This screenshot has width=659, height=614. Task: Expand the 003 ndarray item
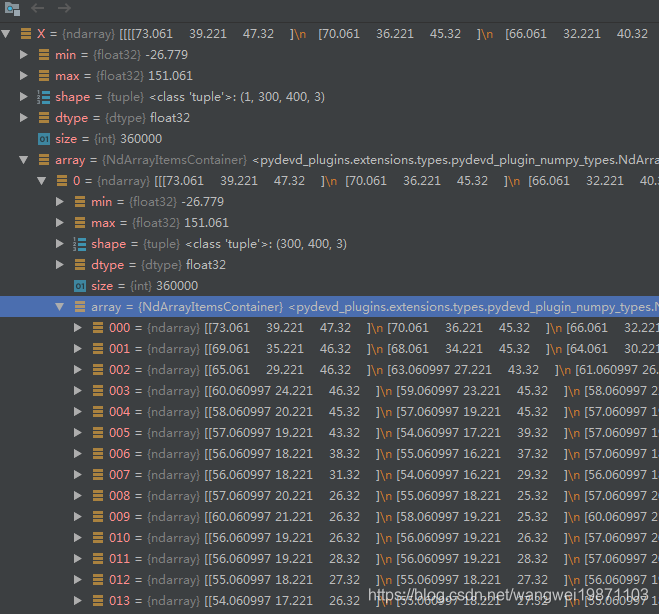click(x=78, y=391)
